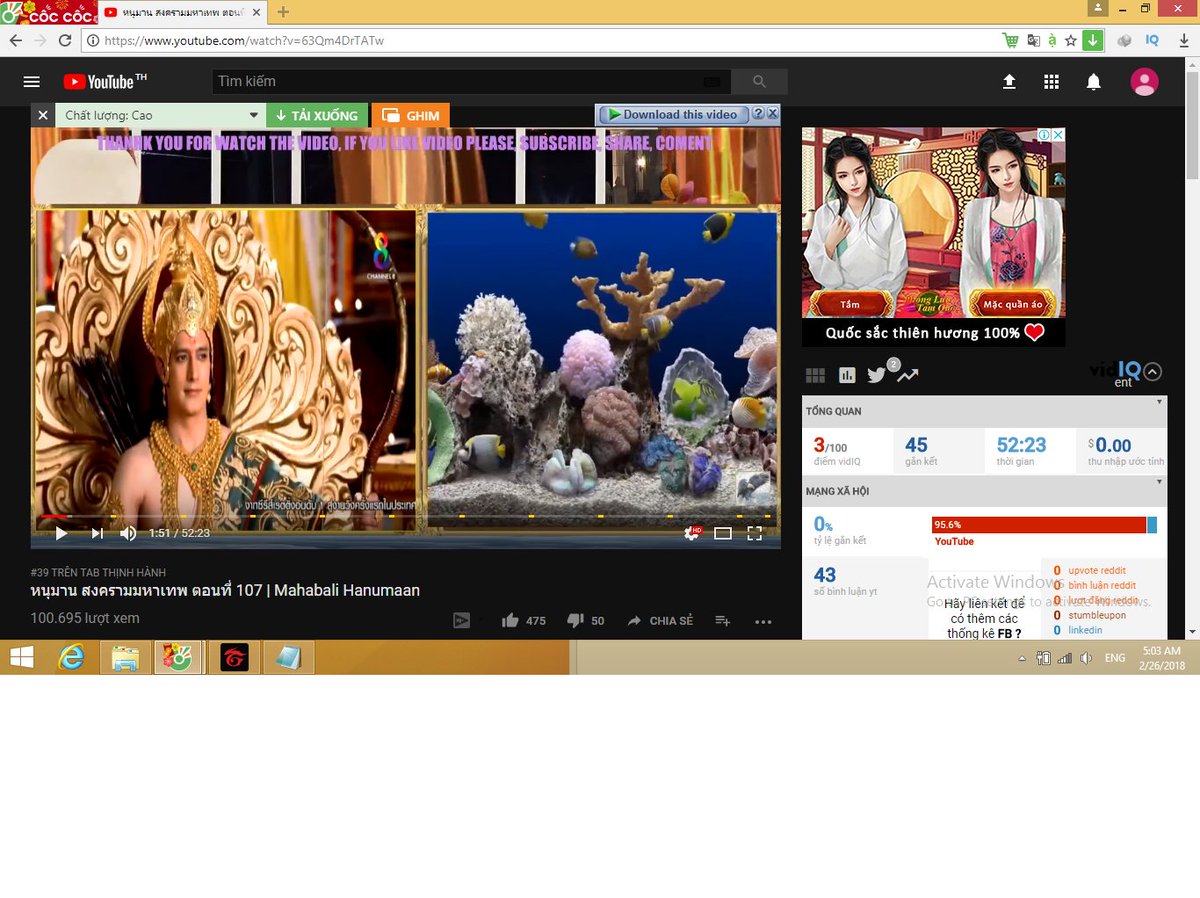Open the vidIQ extension IQ icon
Viewport: 1200px width, 898px height.
click(x=1152, y=40)
